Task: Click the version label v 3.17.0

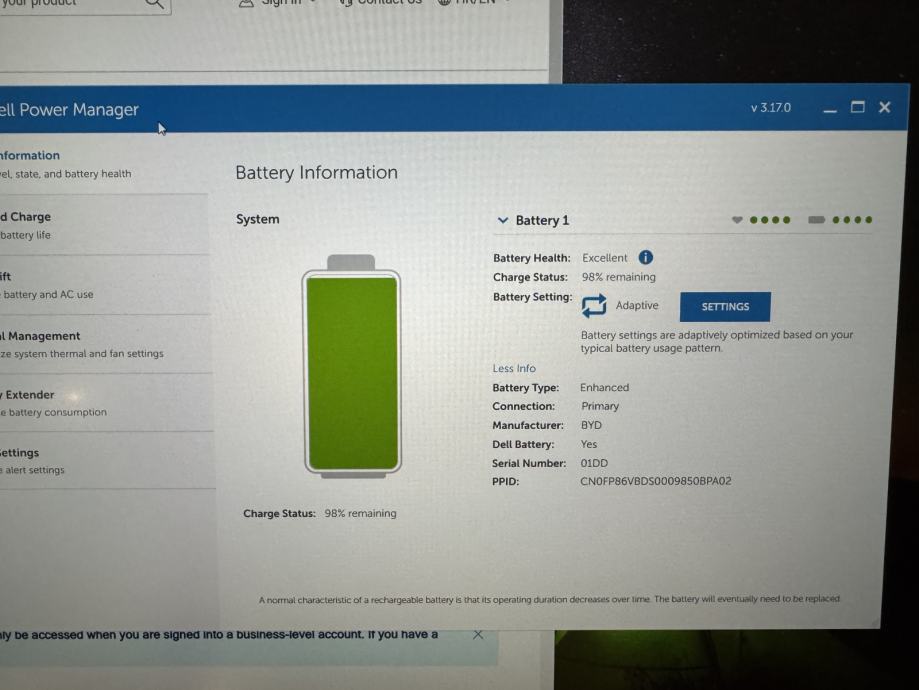Action: click(x=771, y=108)
